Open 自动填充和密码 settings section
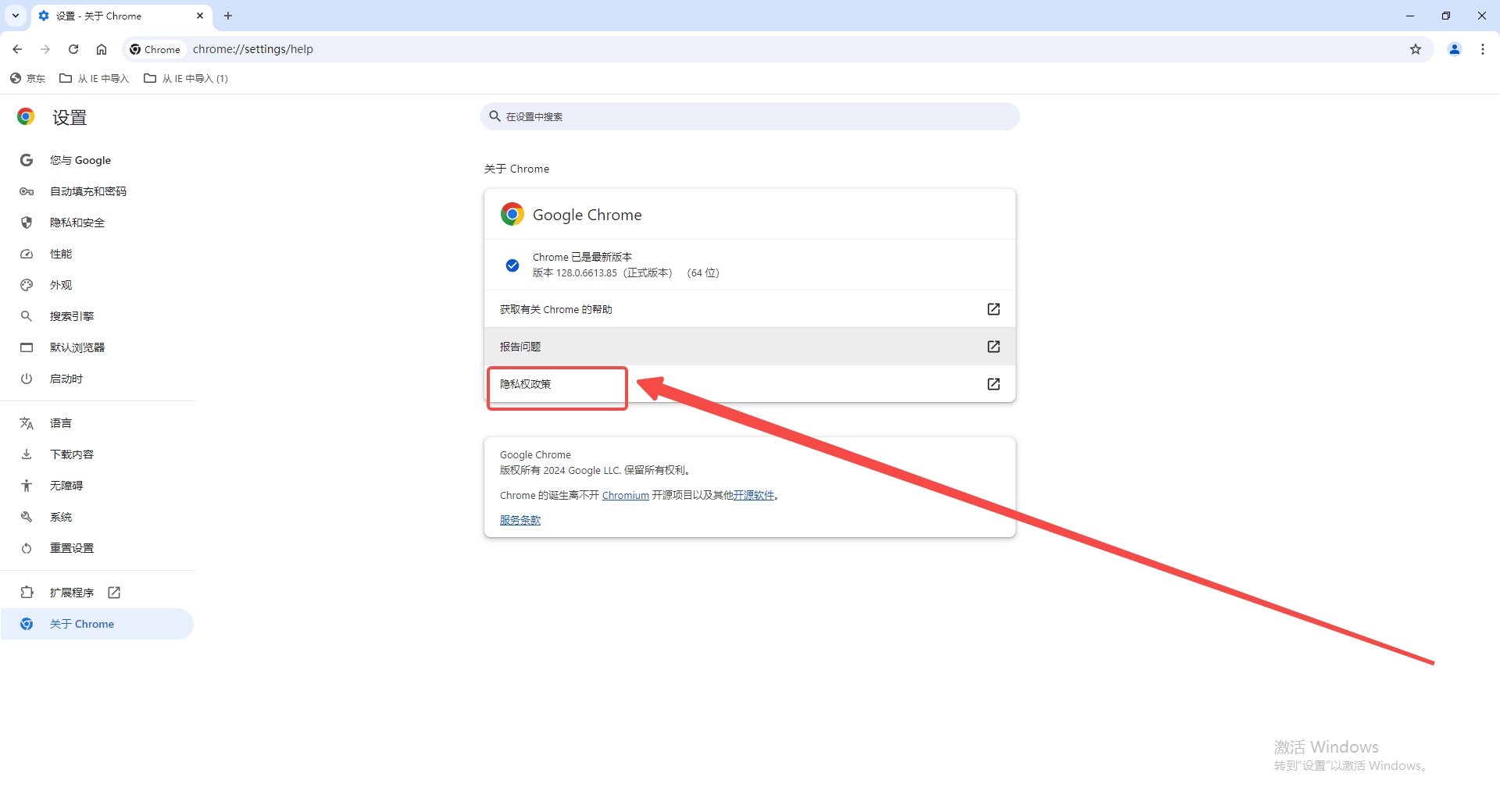 pos(98,191)
